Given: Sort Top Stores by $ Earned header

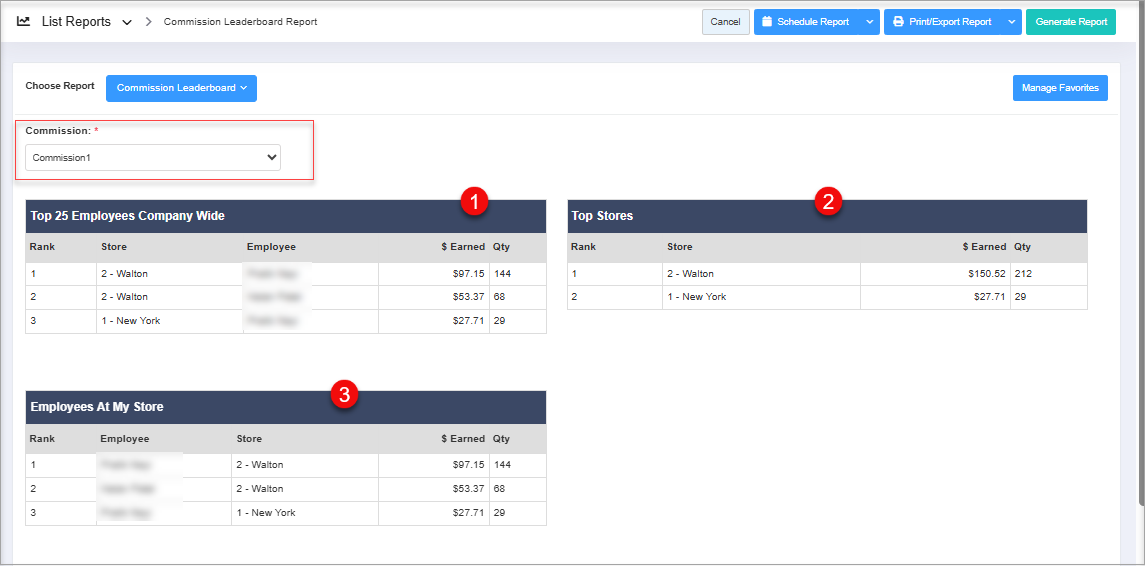Looking at the screenshot, I should [x=984, y=247].
